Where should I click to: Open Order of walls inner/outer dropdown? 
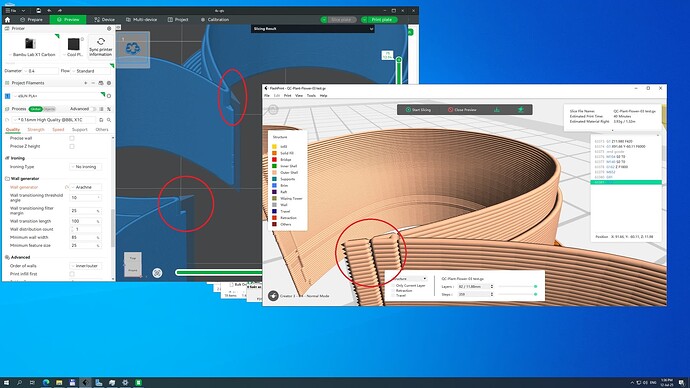click(86, 266)
